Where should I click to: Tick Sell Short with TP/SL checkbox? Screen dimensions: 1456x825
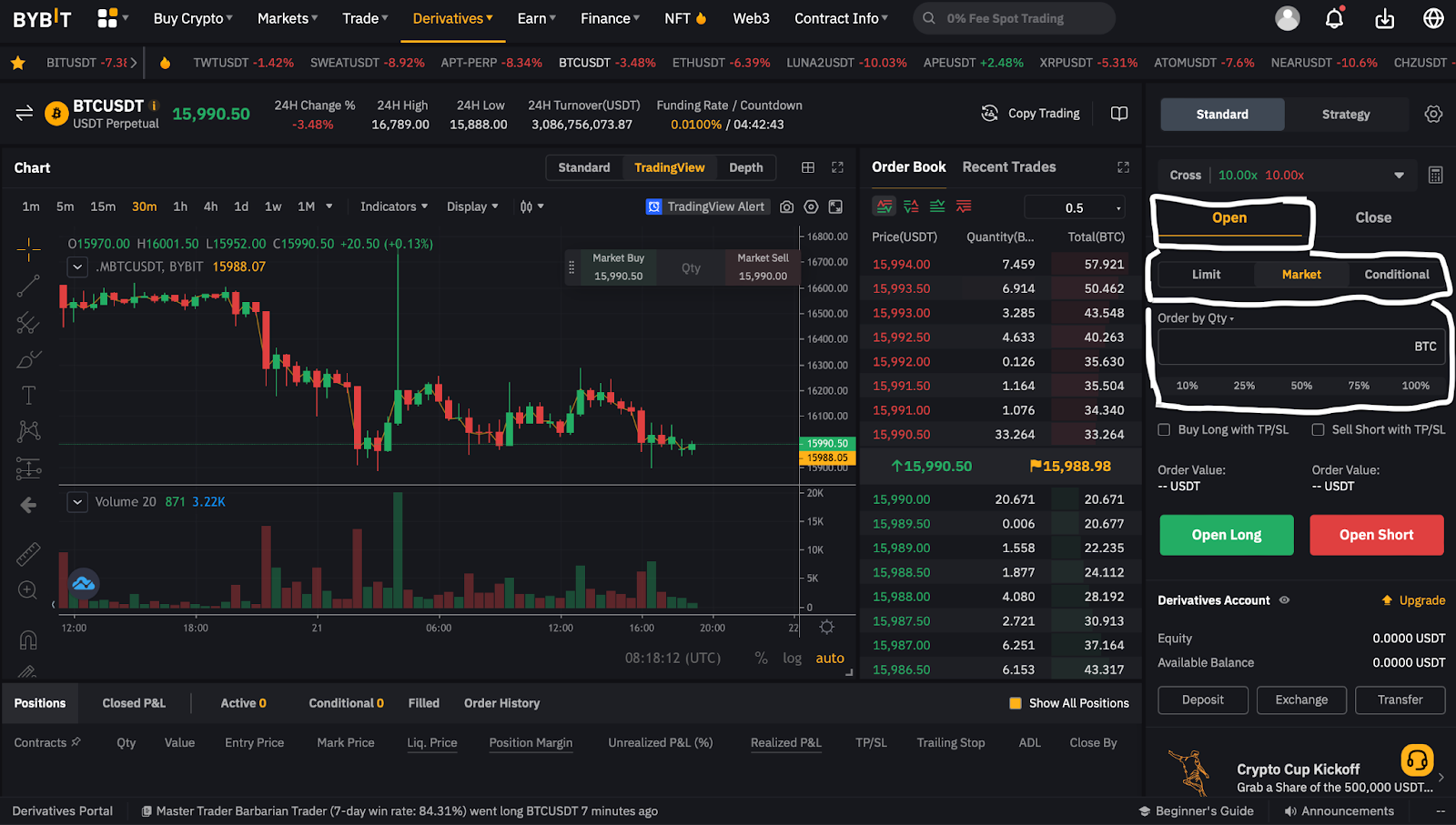[1318, 429]
